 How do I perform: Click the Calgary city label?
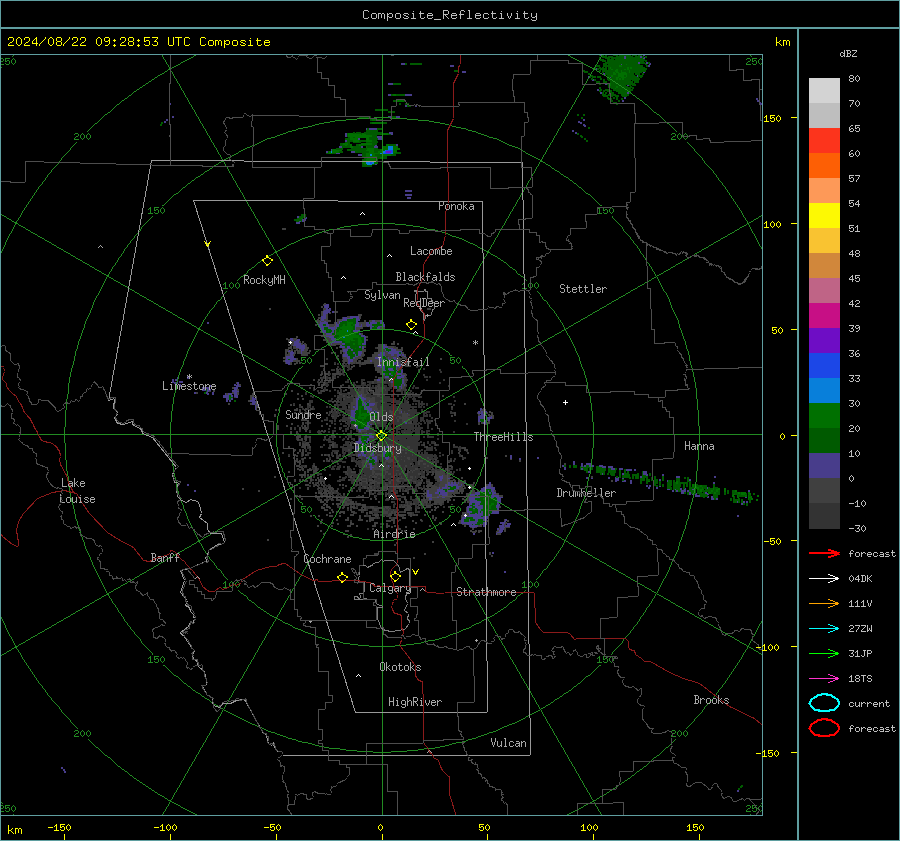390,588
